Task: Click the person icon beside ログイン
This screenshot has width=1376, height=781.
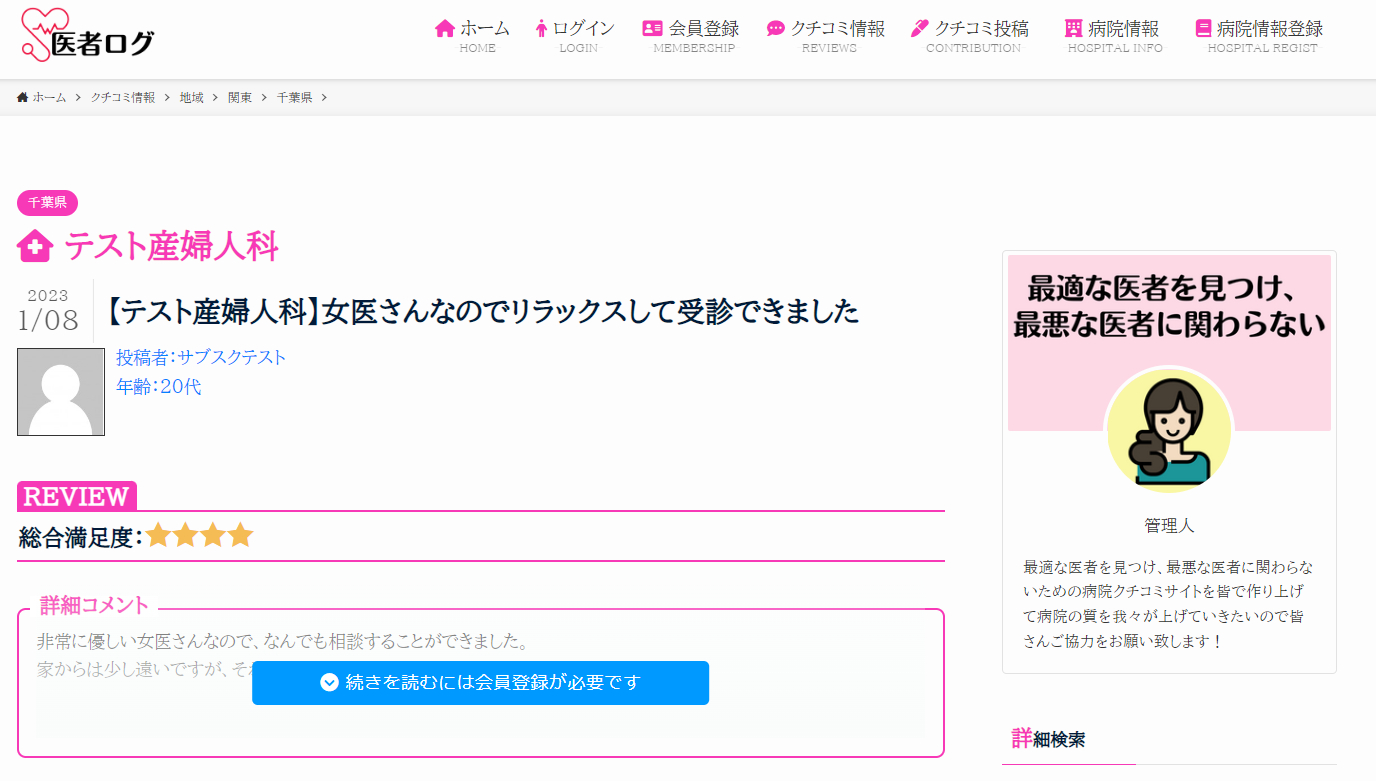Action: click(x=541, y=28)
